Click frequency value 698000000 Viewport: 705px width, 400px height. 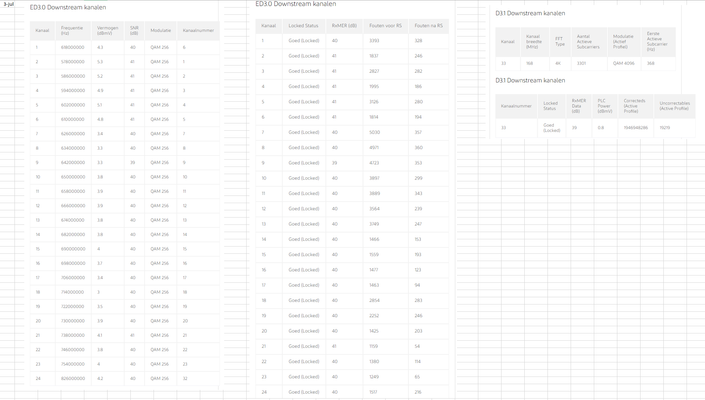[x=73, y=263]
